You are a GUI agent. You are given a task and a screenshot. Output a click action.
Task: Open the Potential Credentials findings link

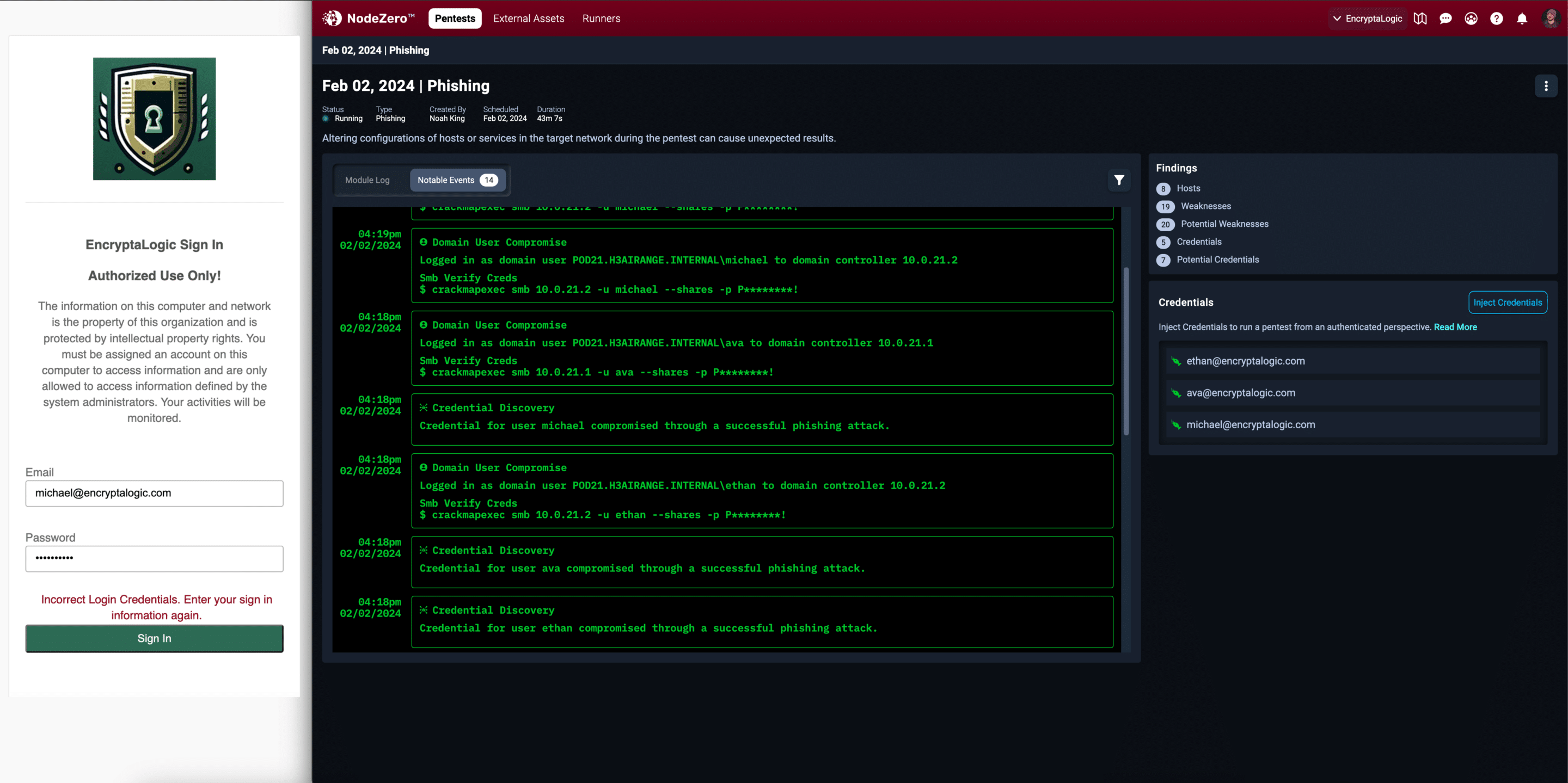pos(1217,259)
